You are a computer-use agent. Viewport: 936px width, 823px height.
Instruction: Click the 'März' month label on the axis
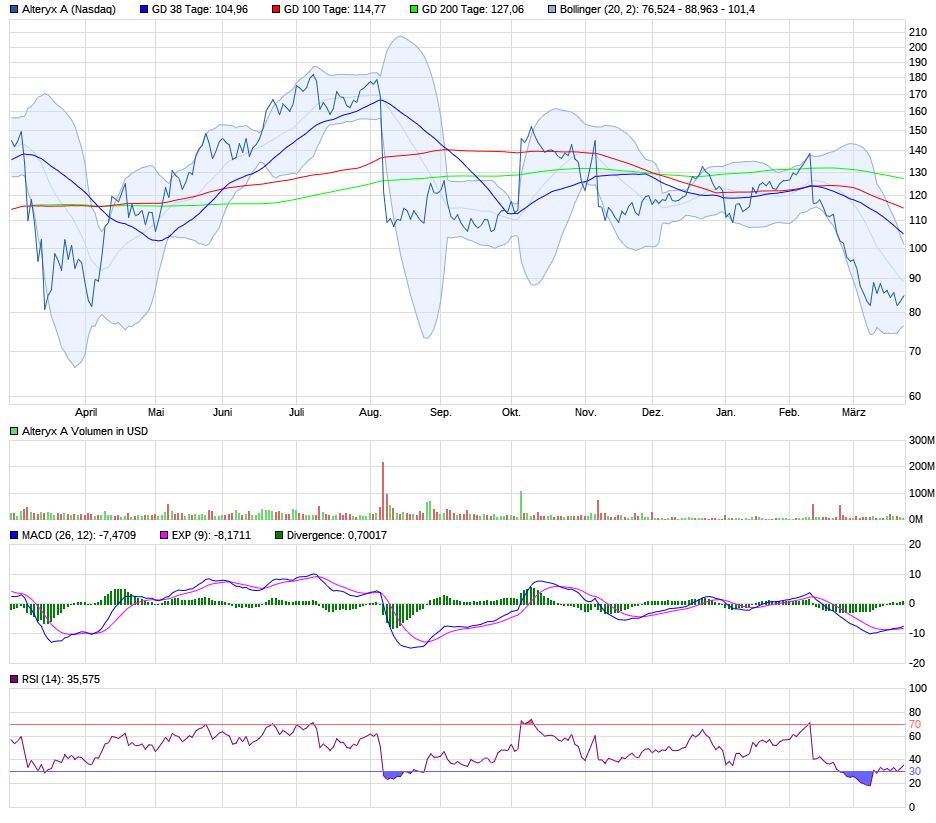tap(853, 412)
